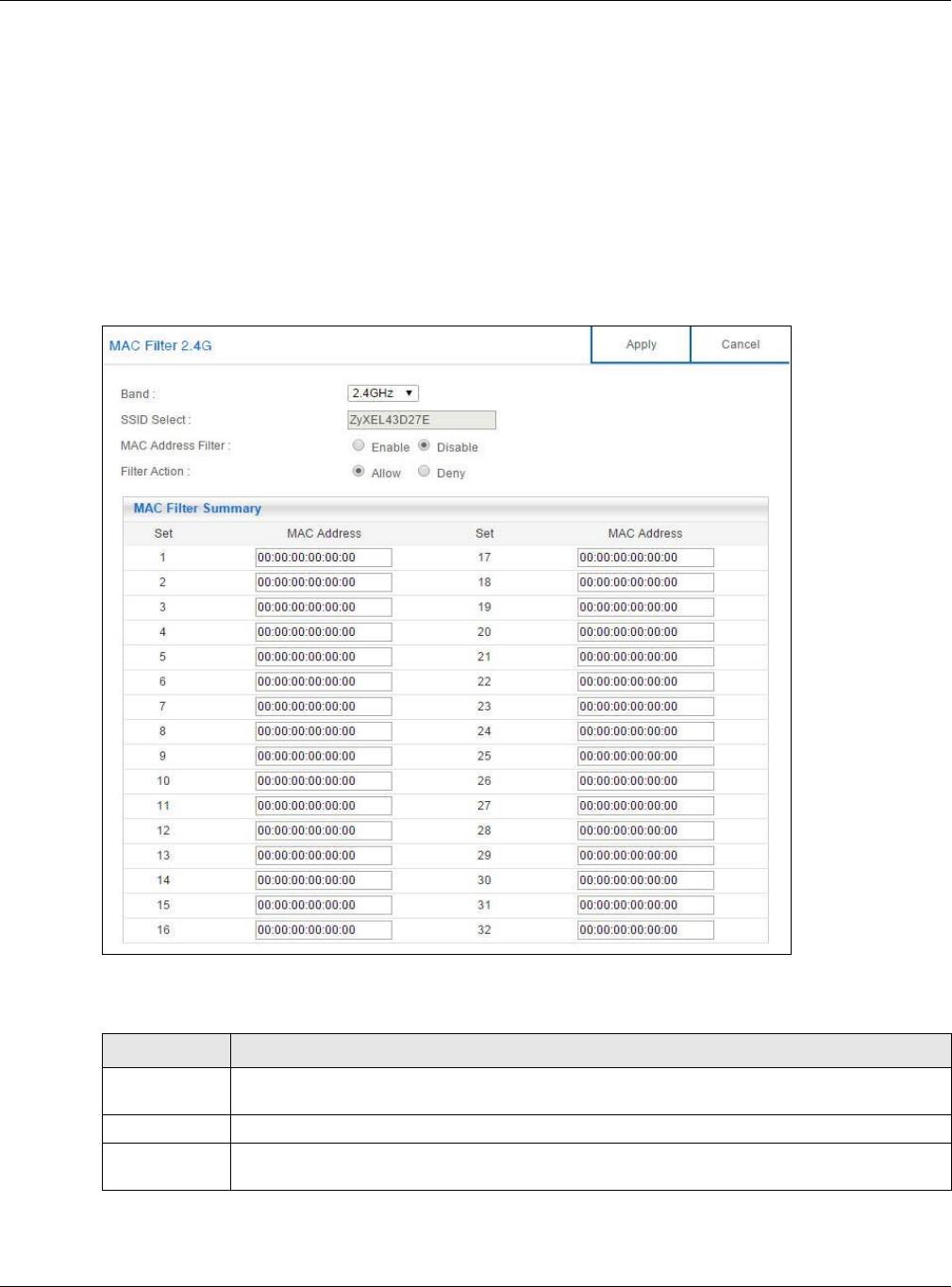Click MAC address field for set 9
Viewport: 952px width, 1287px height.
[324, 756]
